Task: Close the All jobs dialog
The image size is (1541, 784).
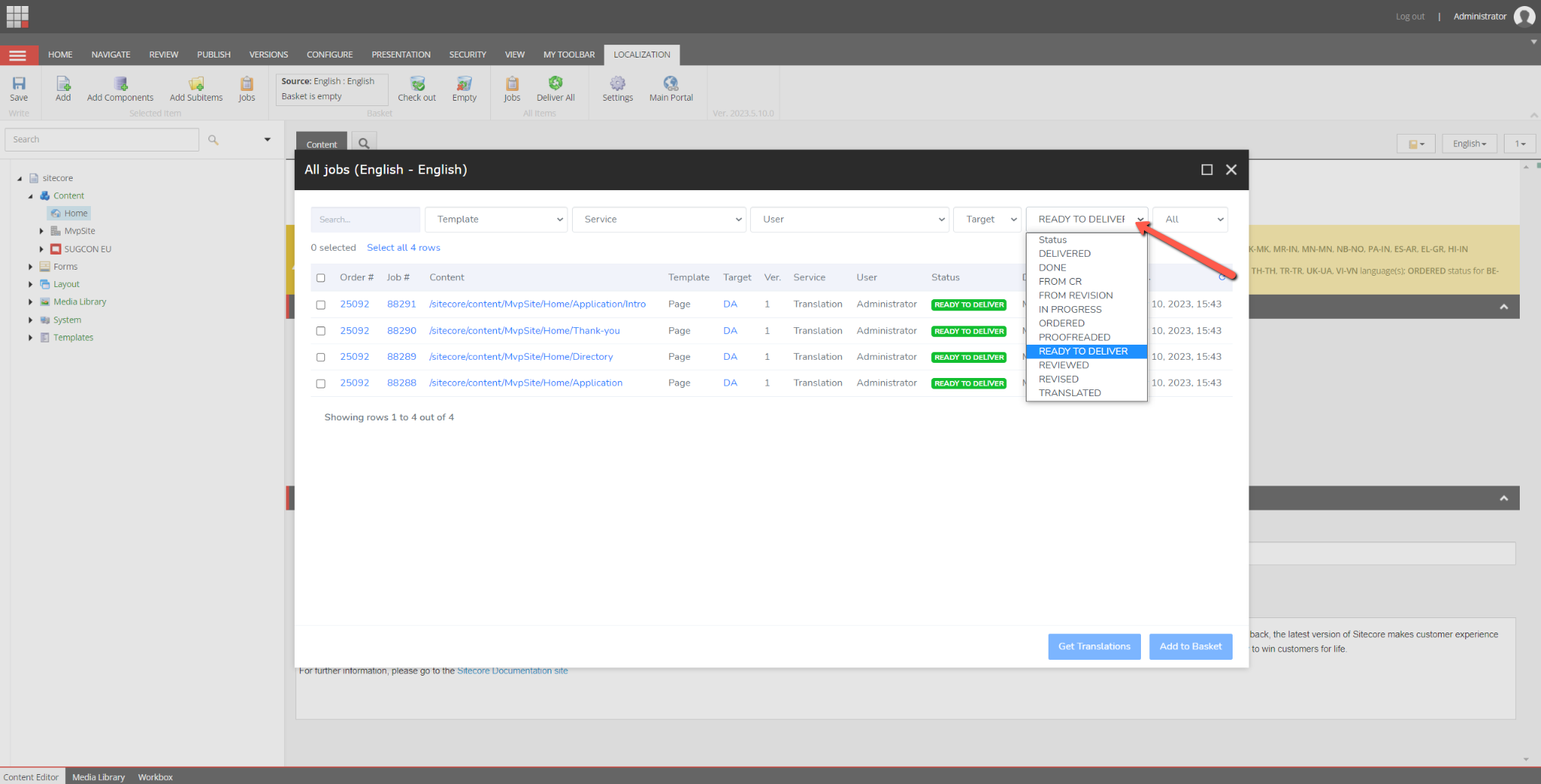Action: point(1231,170)
